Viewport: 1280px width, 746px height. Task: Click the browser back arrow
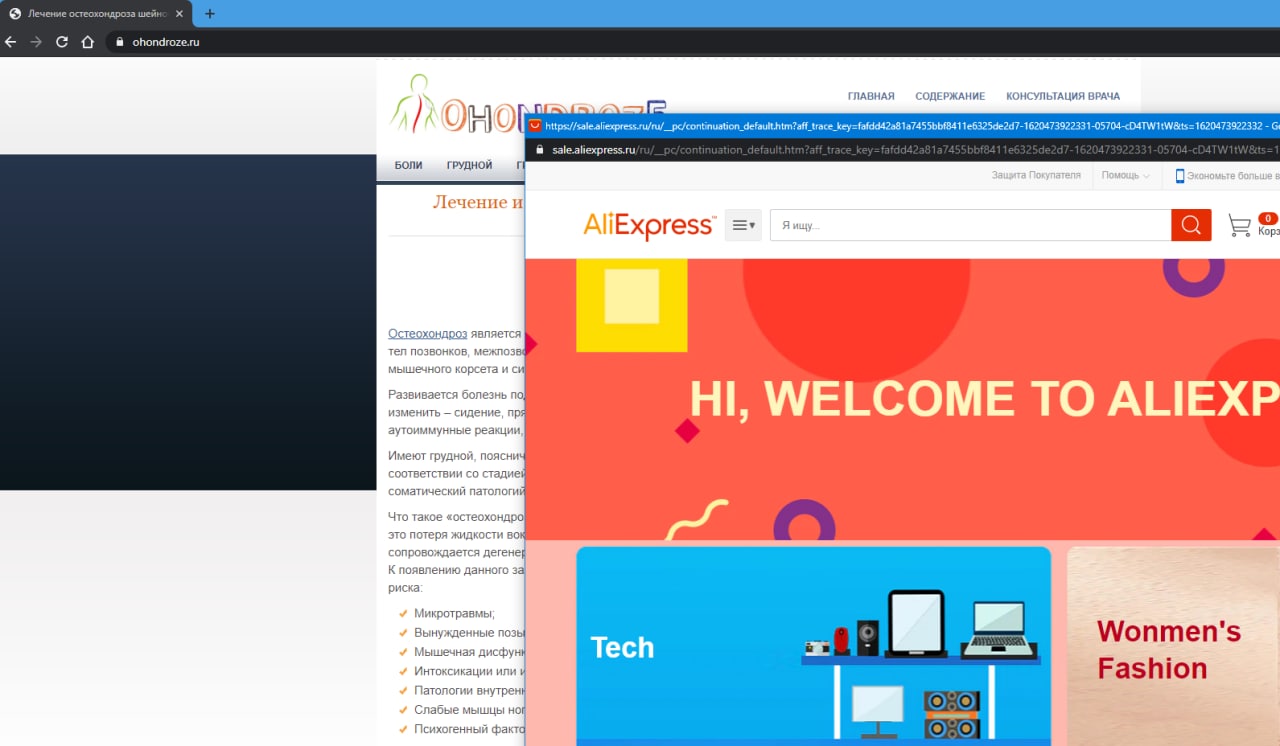coord(11,42)
